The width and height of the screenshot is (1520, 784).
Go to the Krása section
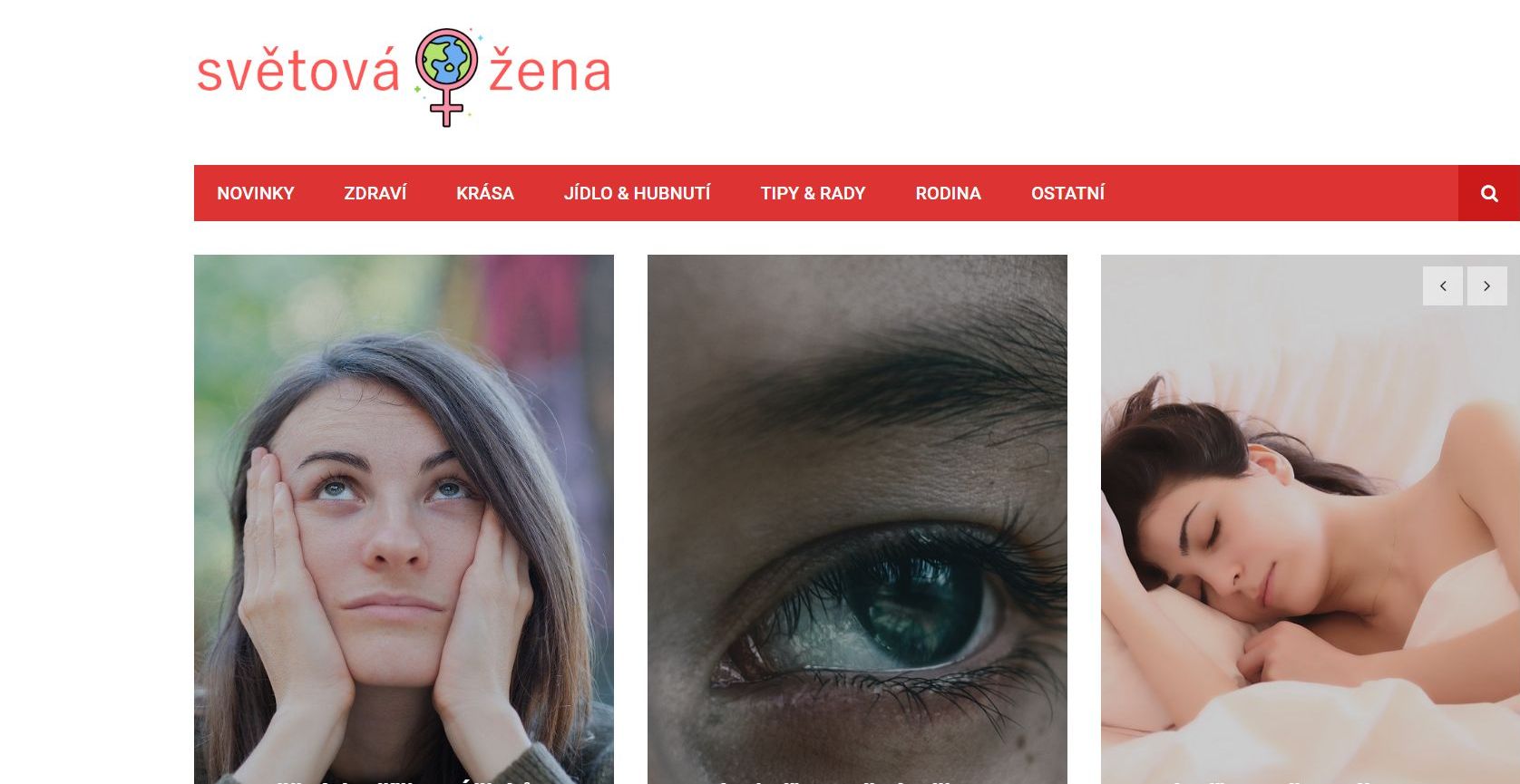pos(485,193)
